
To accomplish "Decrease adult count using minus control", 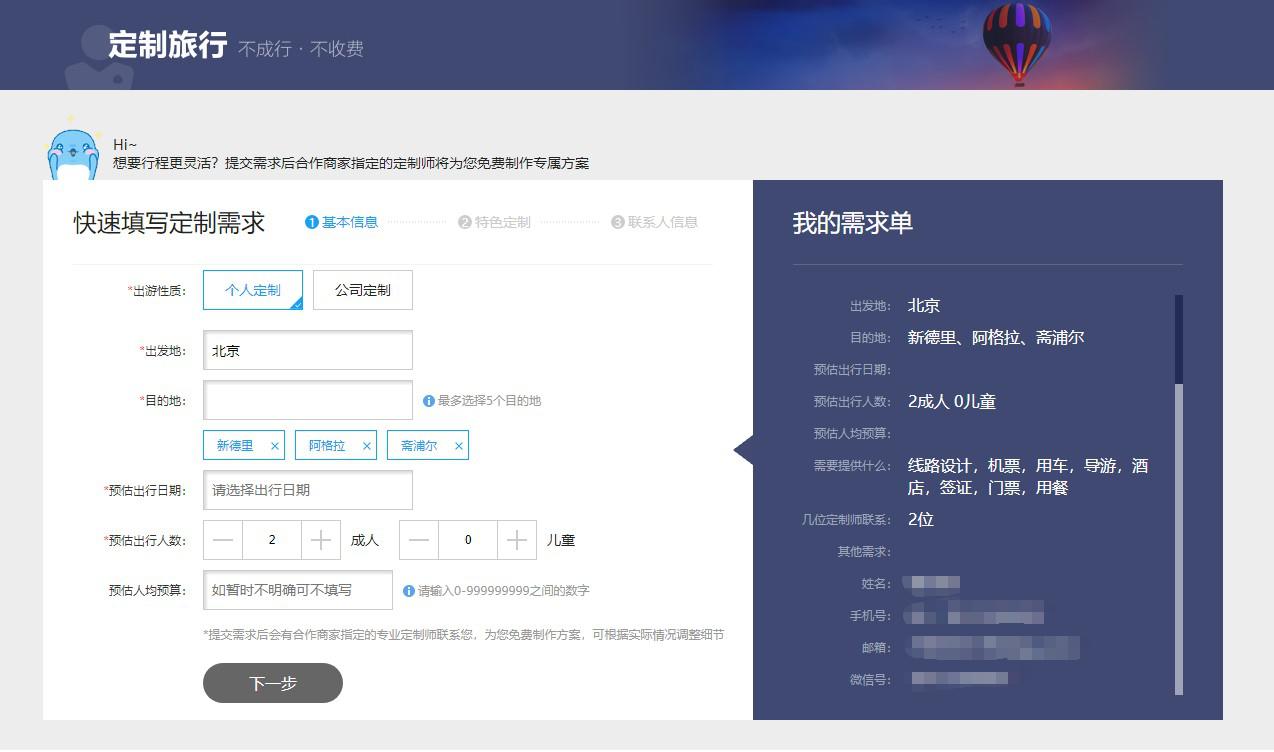I will click(222, 540).
